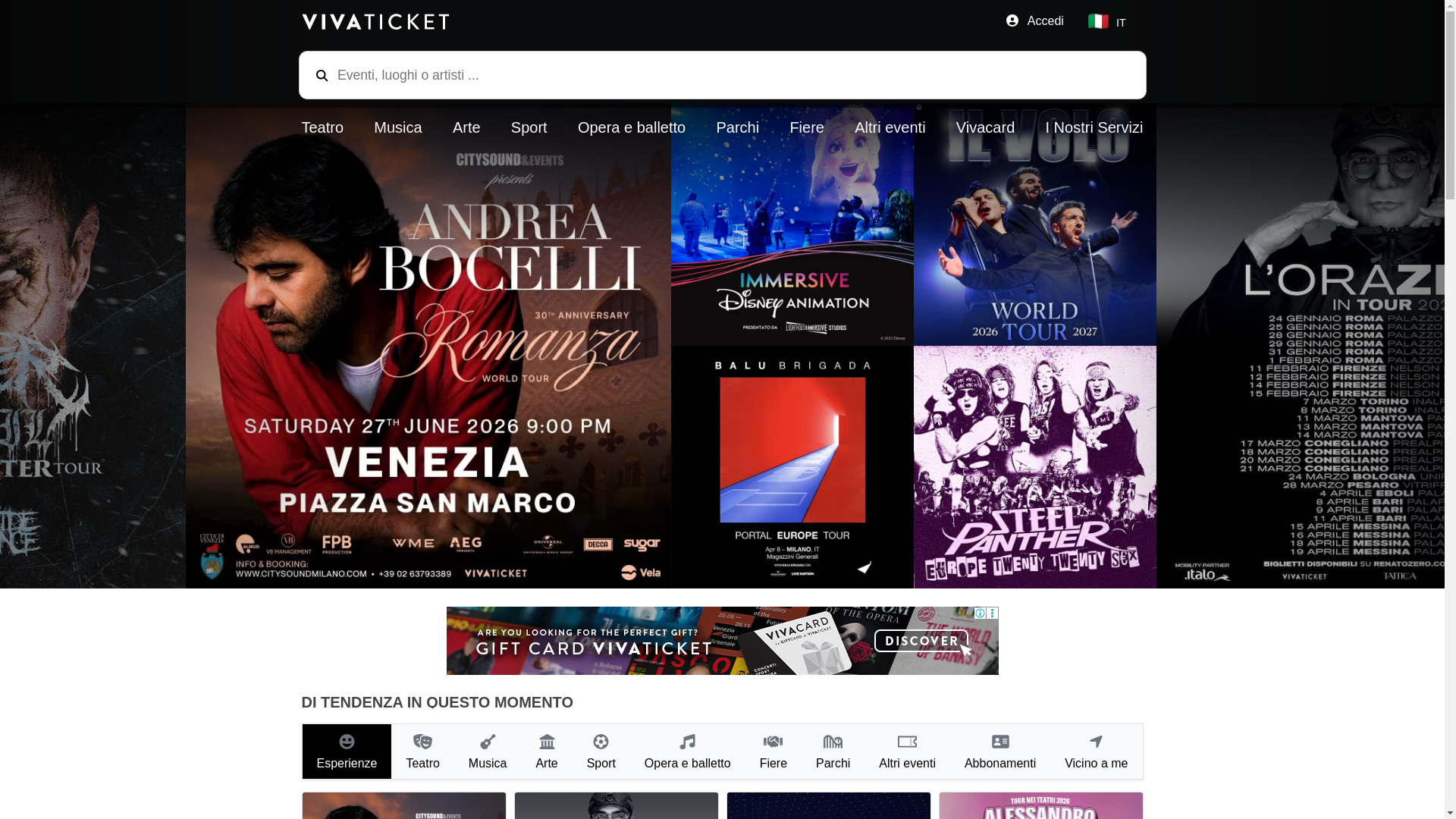1456x819 pixels.
Task: Open the Opera e balletto top menu
Action: (632, 127)
